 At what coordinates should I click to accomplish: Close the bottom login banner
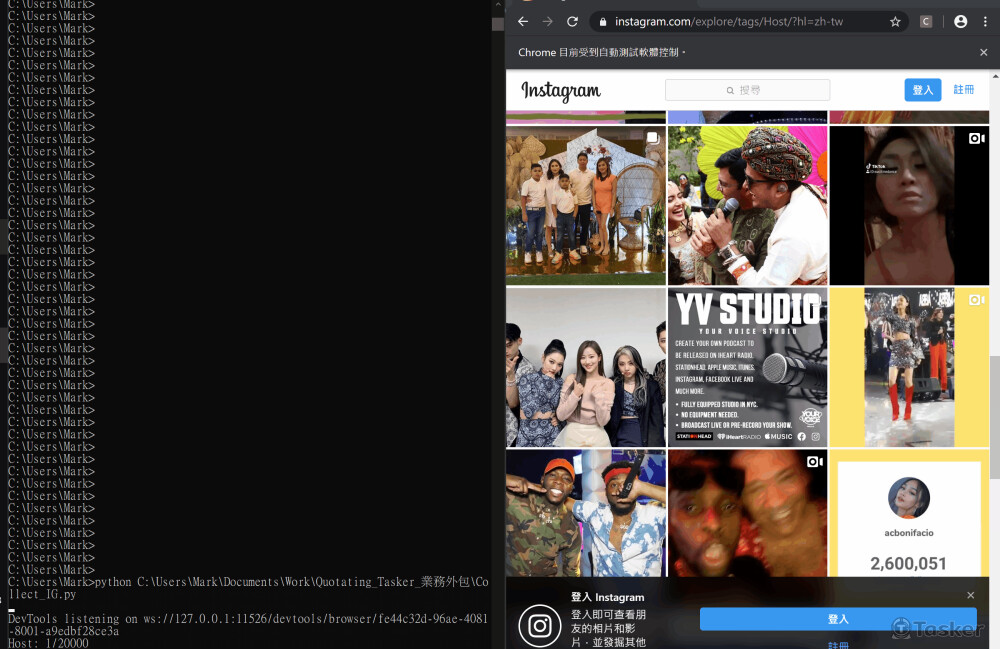click(x=970, y=595)
